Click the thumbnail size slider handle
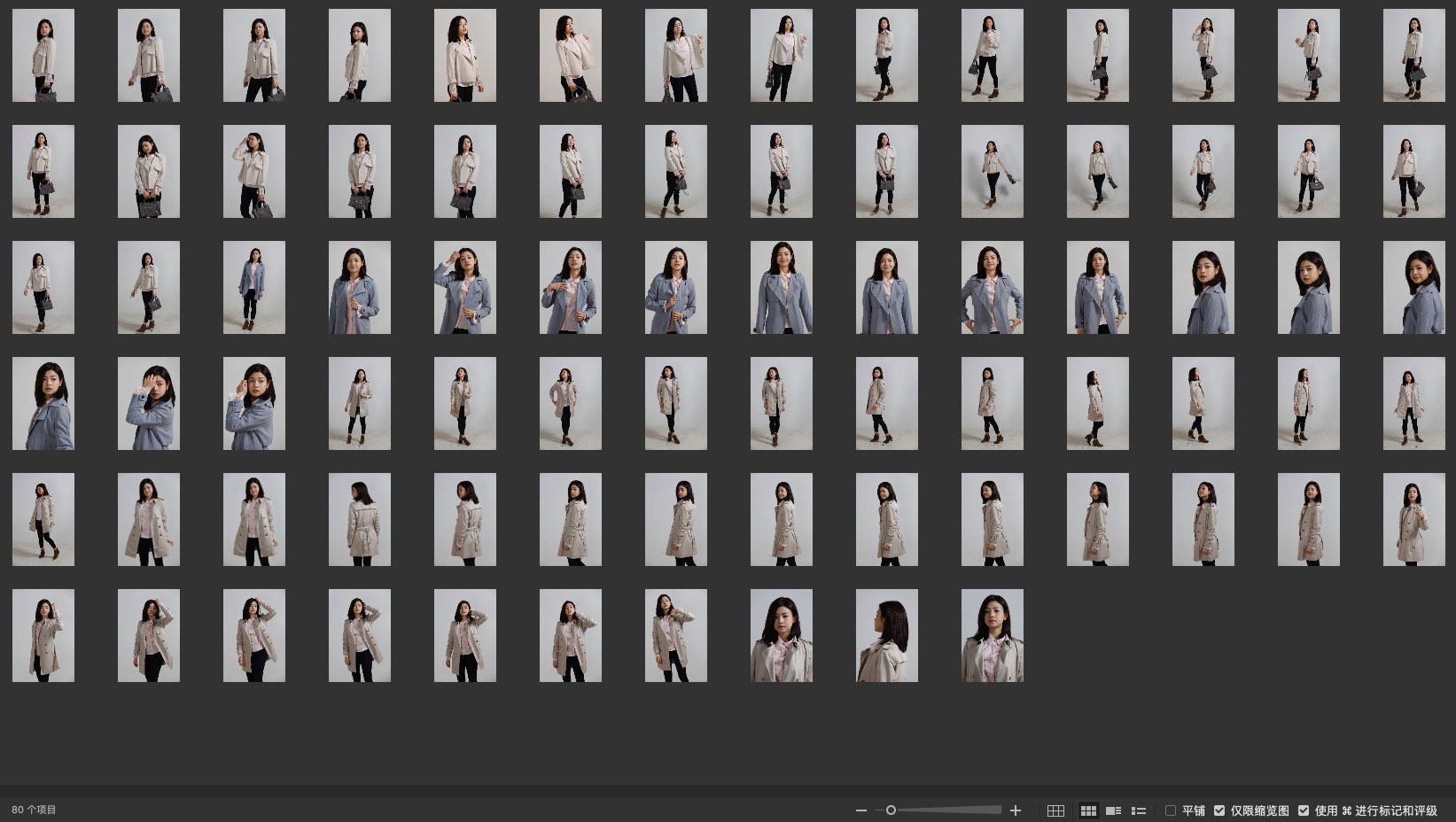The image size is (1456, 822). [891, 810]
